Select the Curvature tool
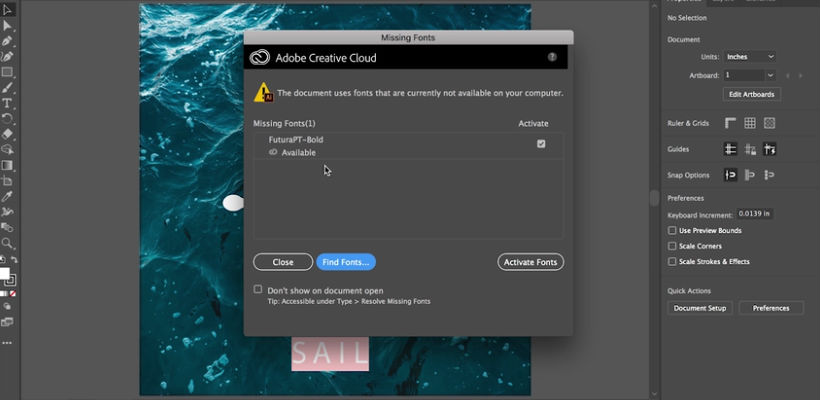820x400 pixels. [7, 56]
